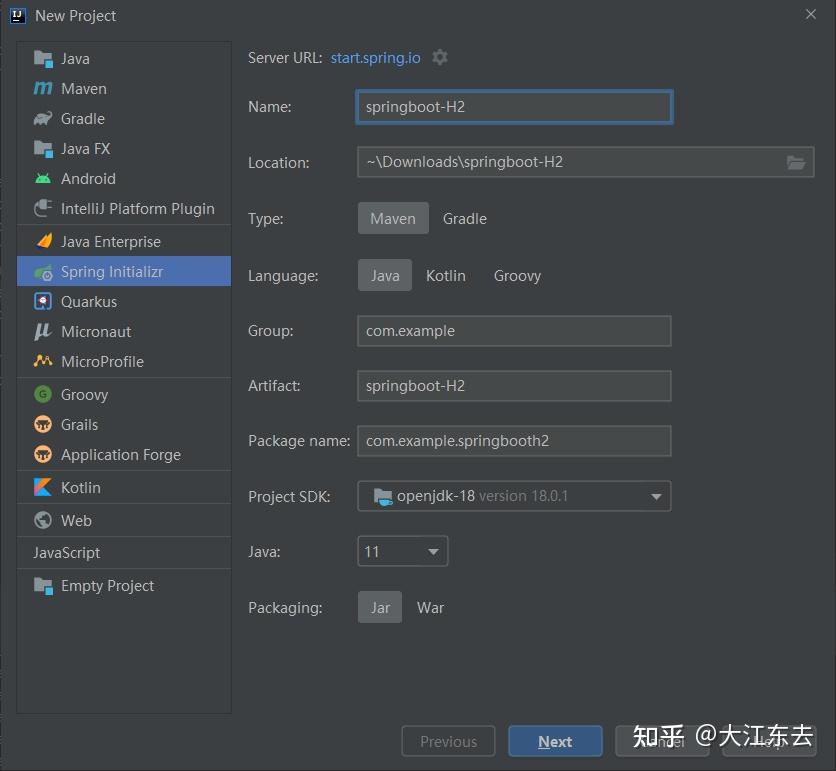
Task: Select Kotlin as the project language
Action: pyautogui.click(x=445, y=275)
